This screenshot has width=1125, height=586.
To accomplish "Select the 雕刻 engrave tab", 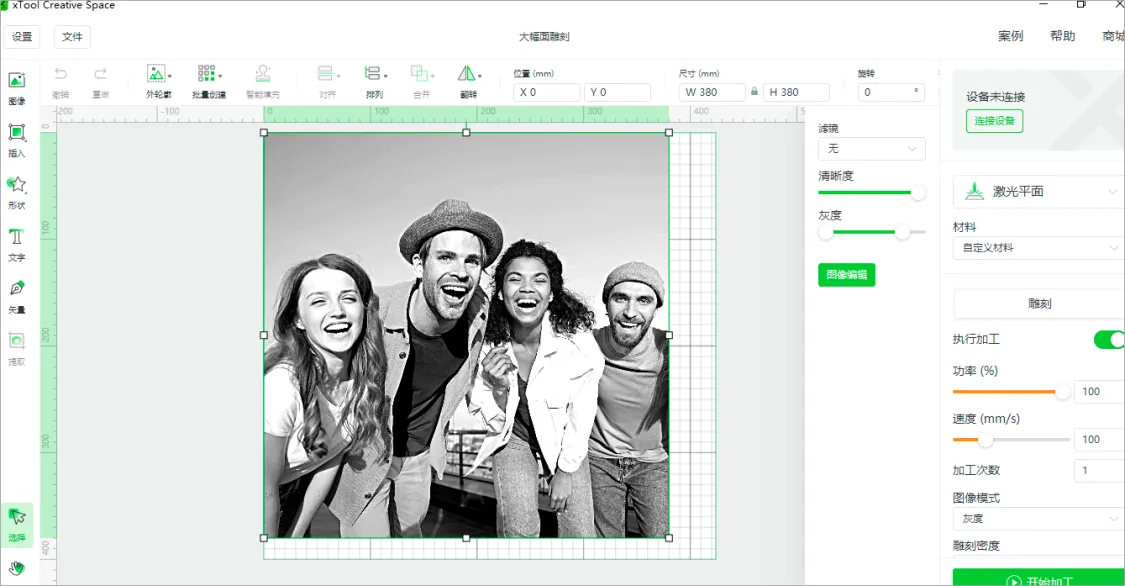I will (1039, 303).
